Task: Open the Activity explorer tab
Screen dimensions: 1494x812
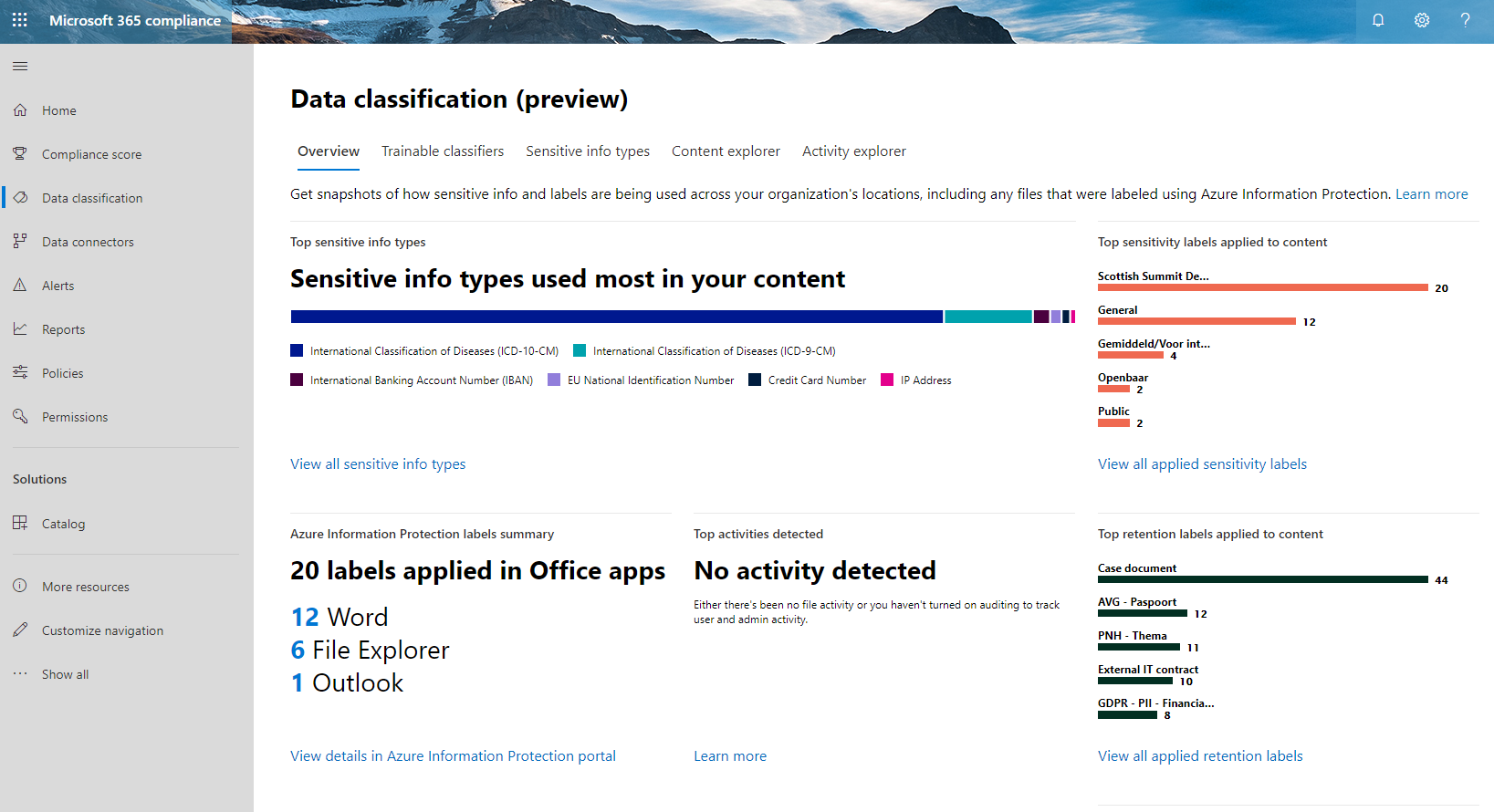Action: click(x=853, y=151)
